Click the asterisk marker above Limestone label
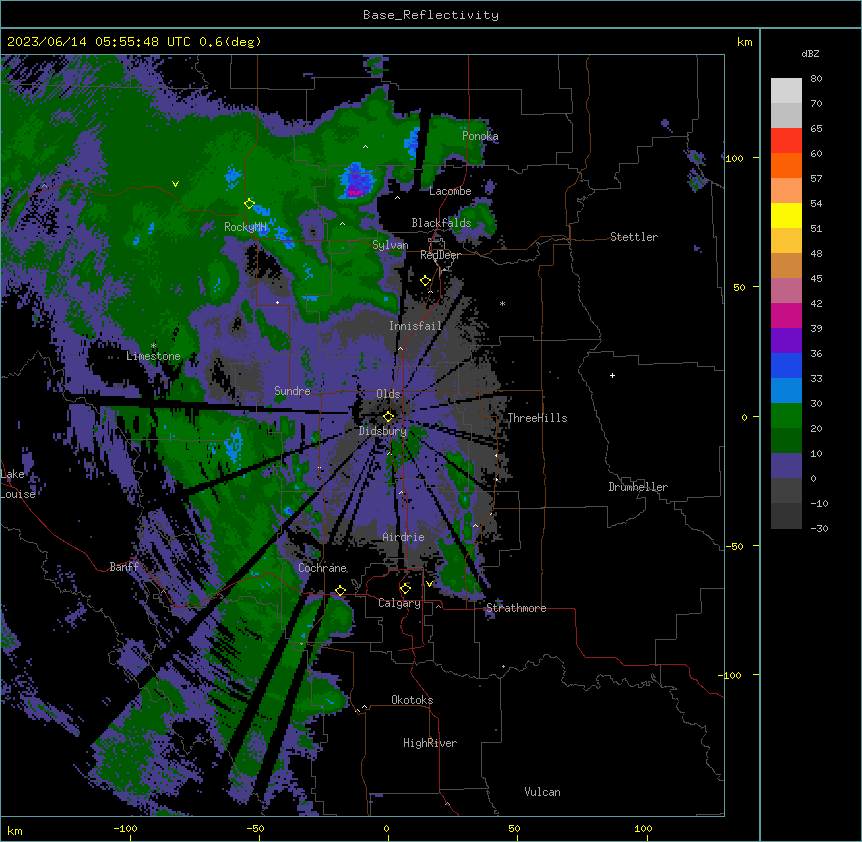This screenshot has width=862, height=842. [153, 346]
